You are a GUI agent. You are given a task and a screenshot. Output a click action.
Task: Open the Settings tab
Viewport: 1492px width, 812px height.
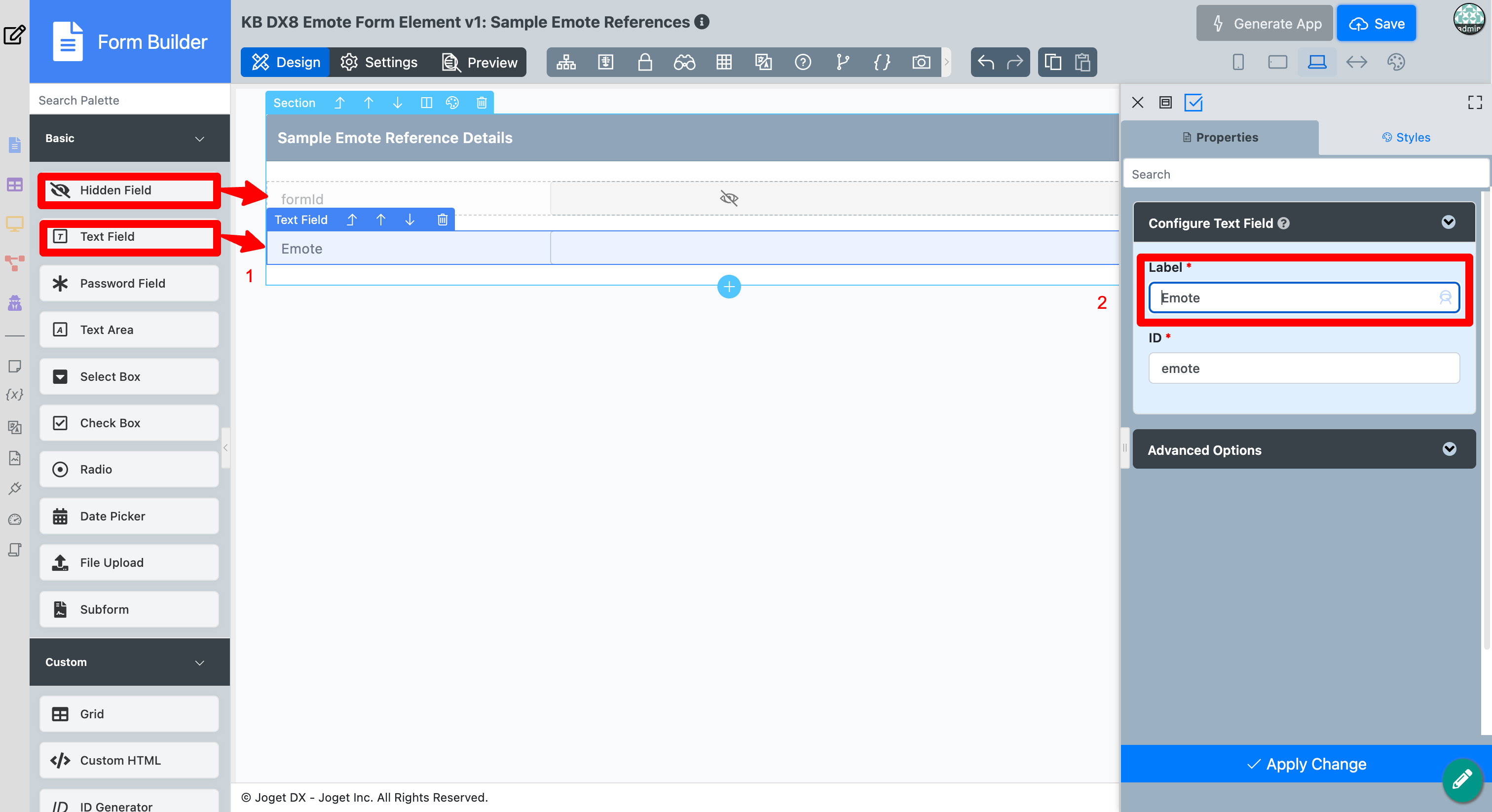pyautogui.click(x=379, y=62)
